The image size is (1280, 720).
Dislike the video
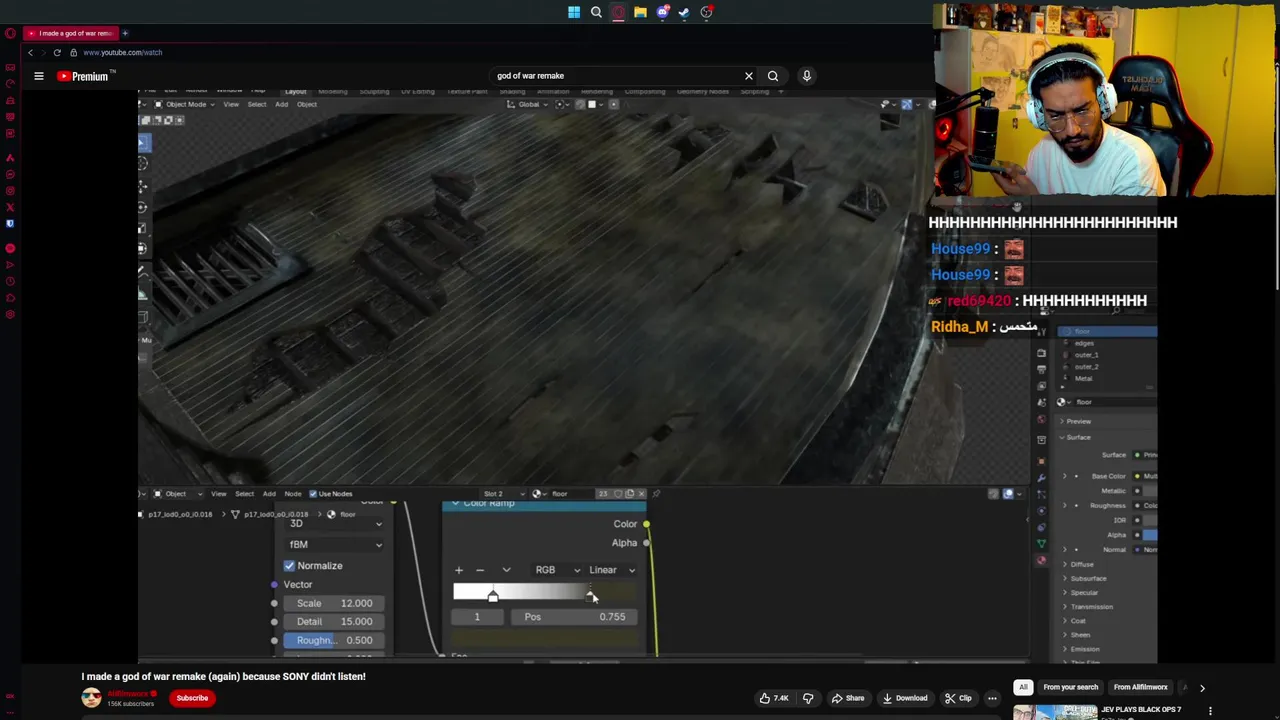808,698
